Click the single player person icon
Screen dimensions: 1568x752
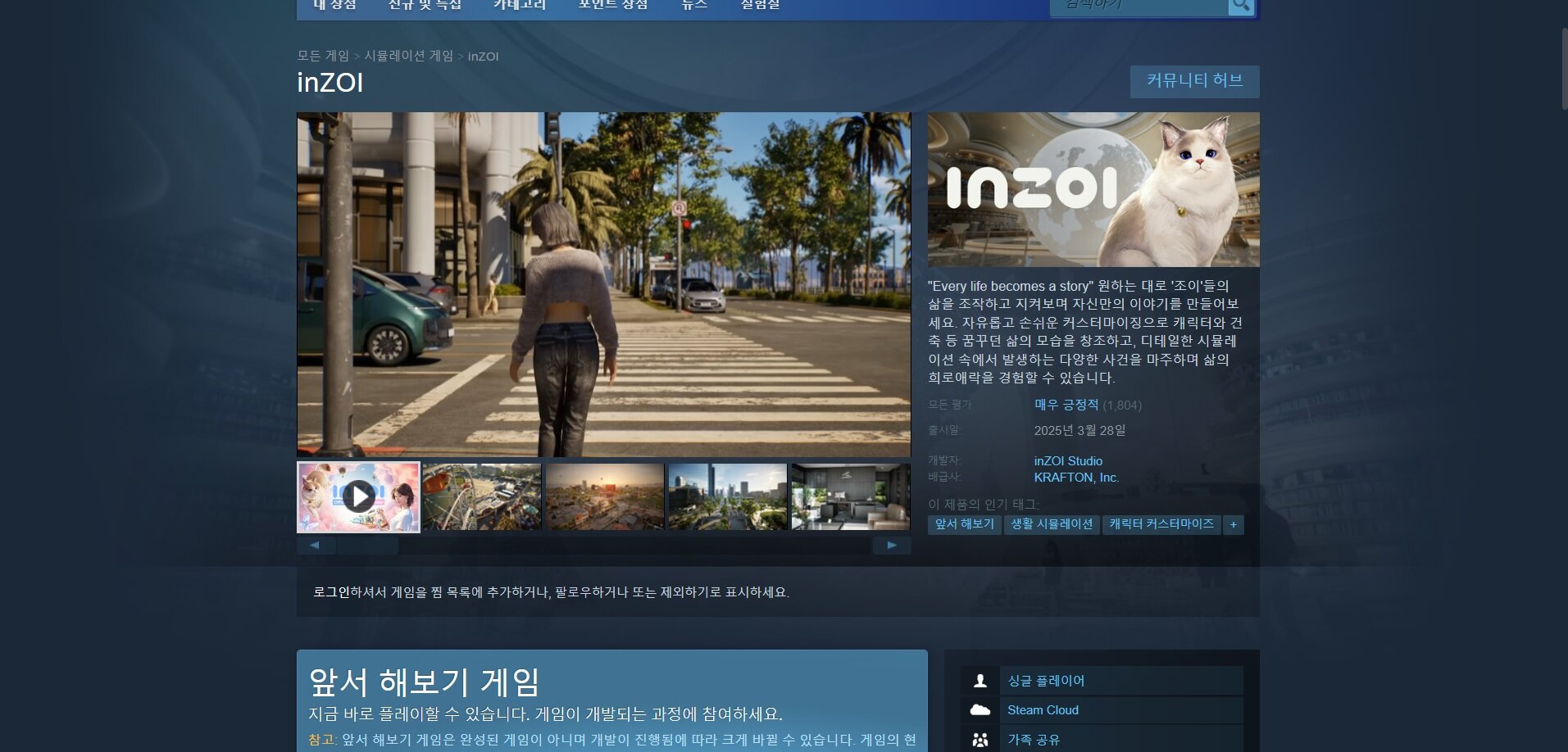[979, 681]
